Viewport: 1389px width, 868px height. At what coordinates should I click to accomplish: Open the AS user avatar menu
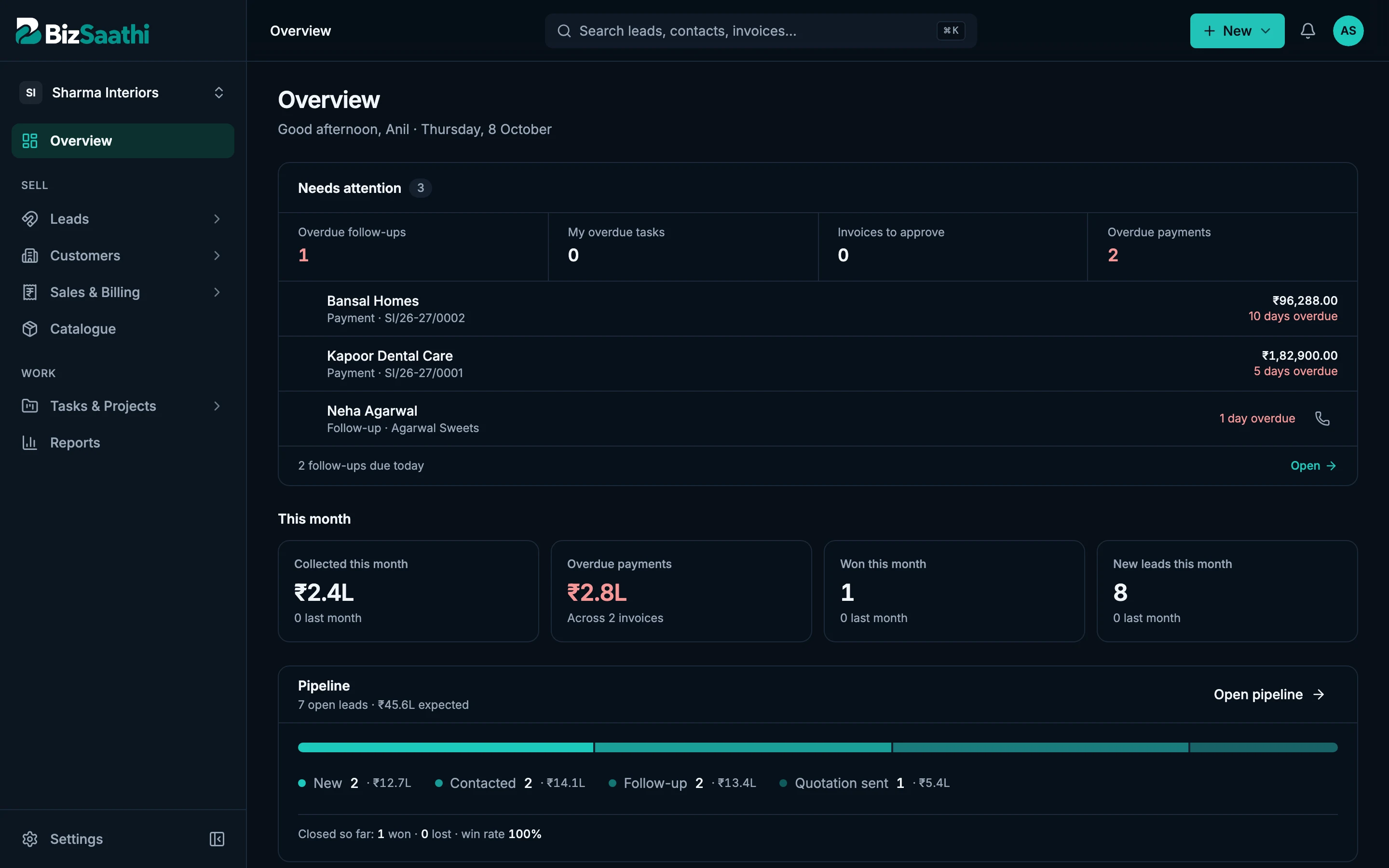(x=1348, y=31)
